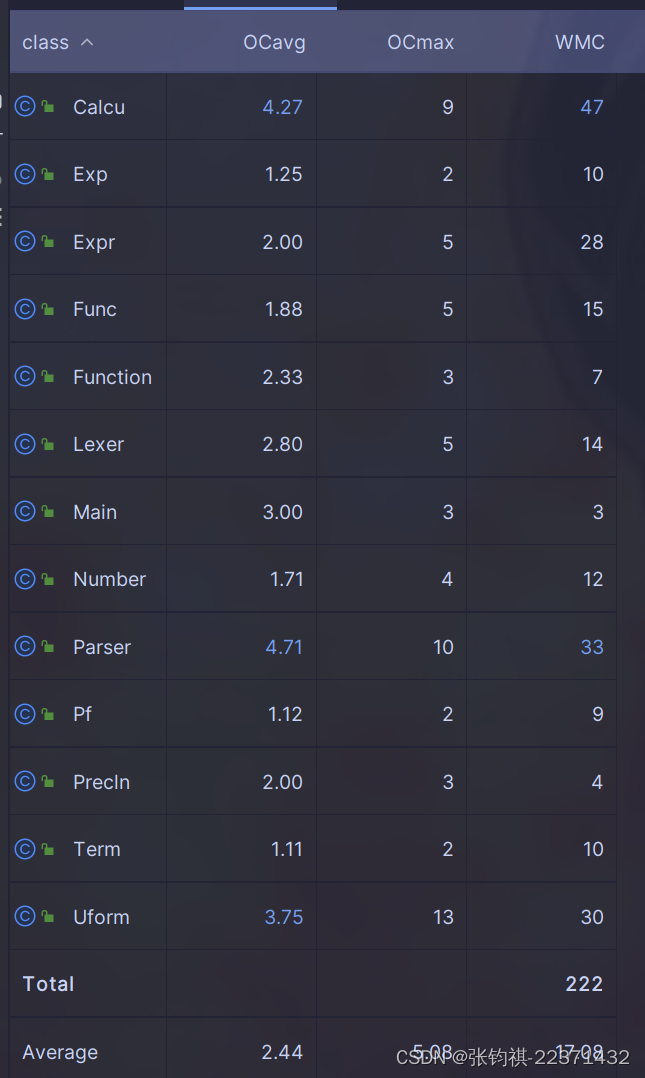Screen dimensions: 645x1078
Task: Sort table by OCavg column header
Action: pos(274,42)
